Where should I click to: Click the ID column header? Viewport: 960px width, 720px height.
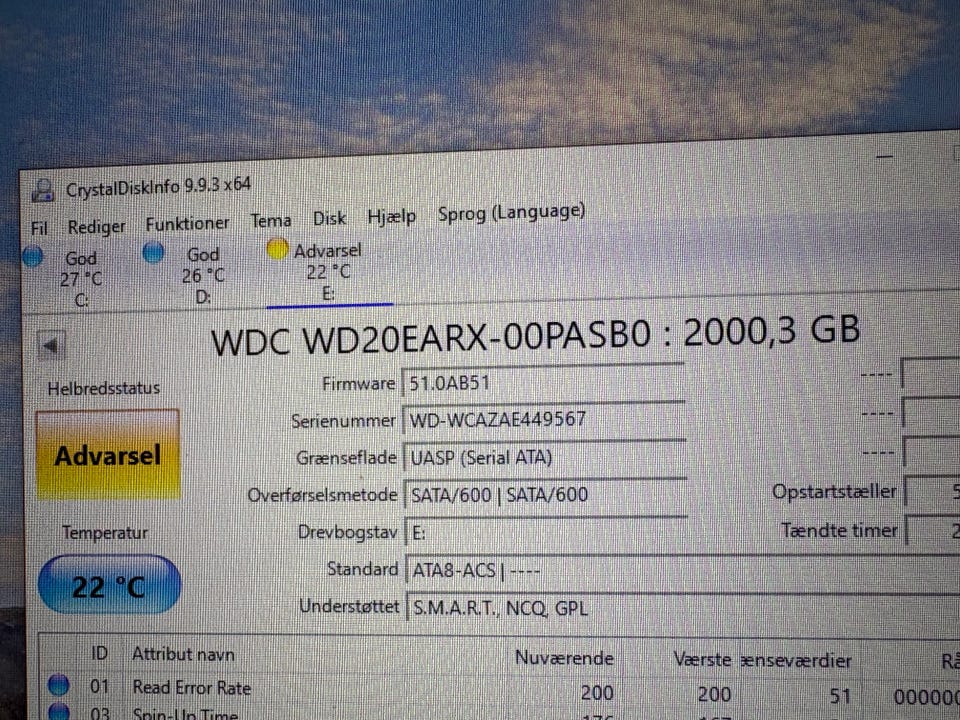coord(99,654)
